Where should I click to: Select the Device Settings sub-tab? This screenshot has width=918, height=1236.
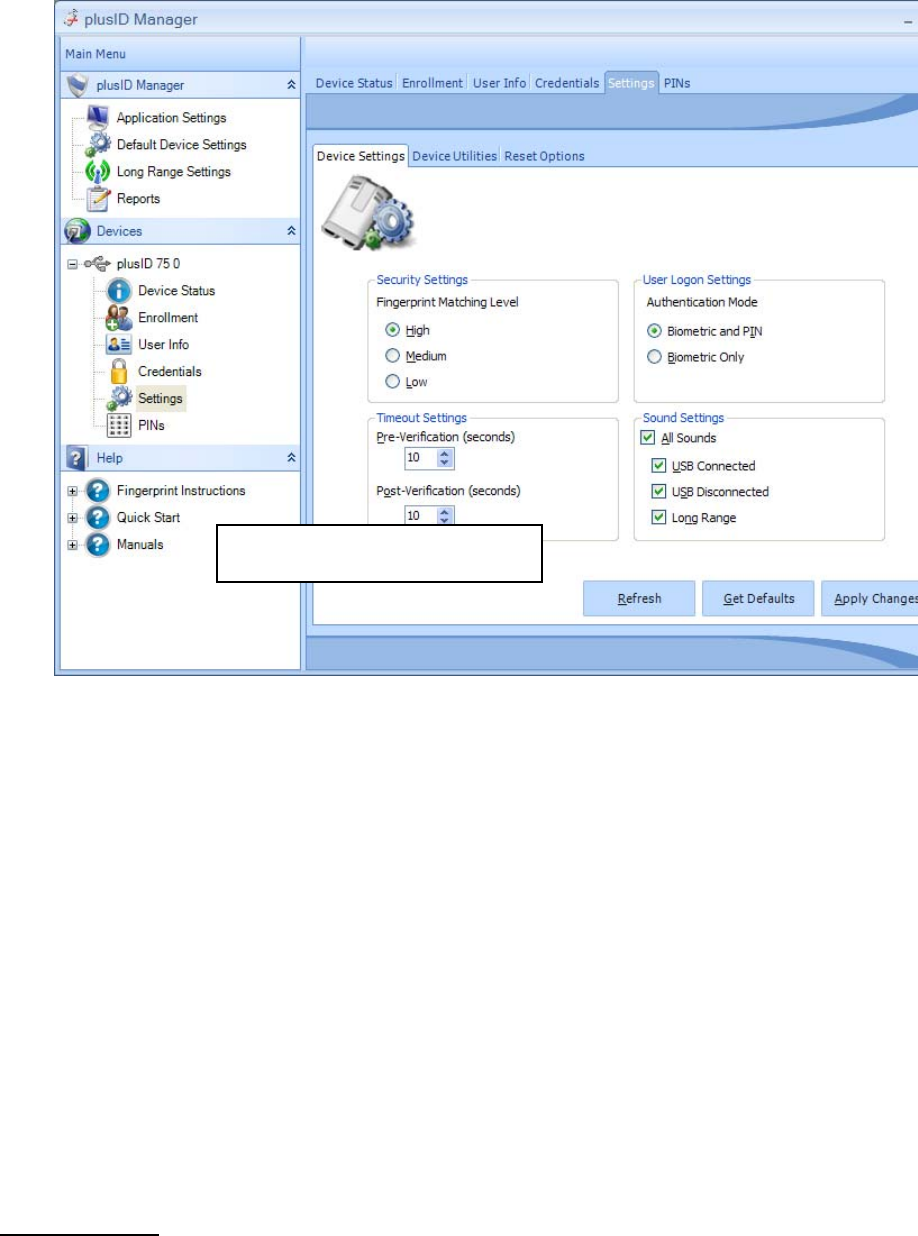click(361, 156)
